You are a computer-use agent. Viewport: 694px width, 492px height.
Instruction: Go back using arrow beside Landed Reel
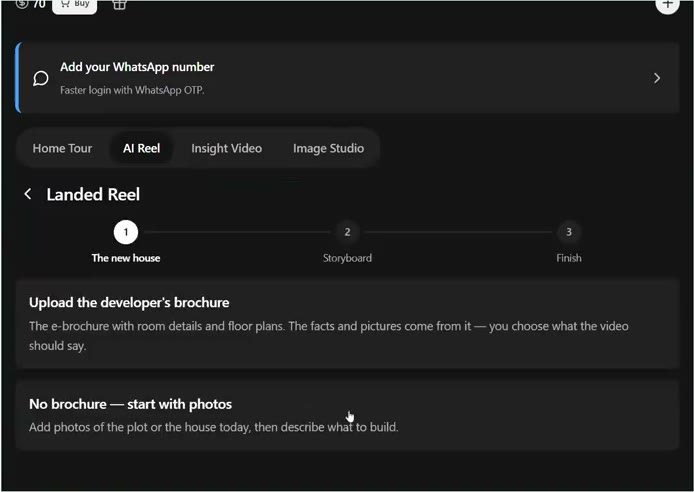pos(28,194)
